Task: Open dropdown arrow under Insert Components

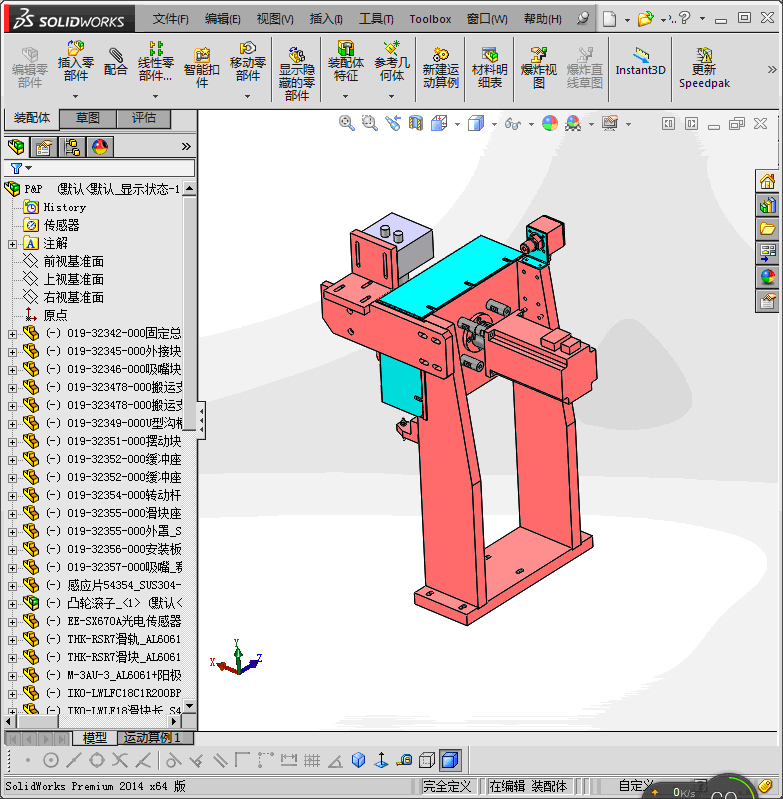Action: (75, 96)
